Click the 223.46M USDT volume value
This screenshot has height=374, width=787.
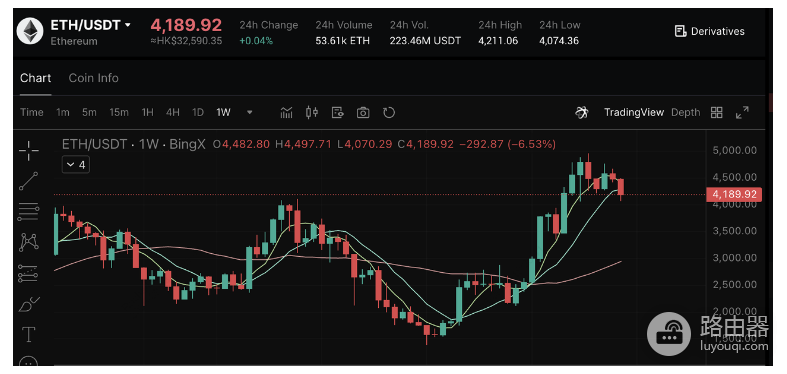[x=425, y=41]
